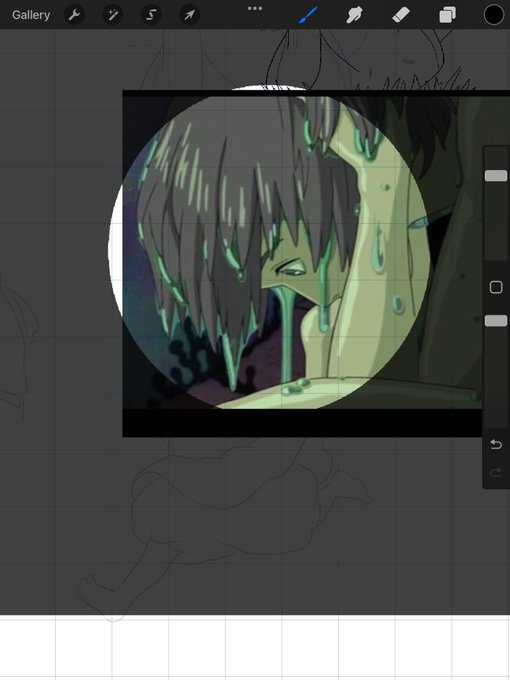Screen dimensions: 510x680
Task: Select the Brush tool
Action: (x=308, y=15)
